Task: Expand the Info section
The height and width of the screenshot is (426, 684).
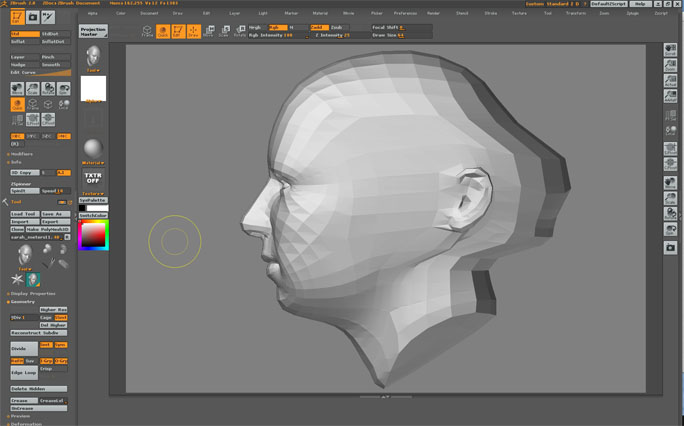Action: coord(14,162)
